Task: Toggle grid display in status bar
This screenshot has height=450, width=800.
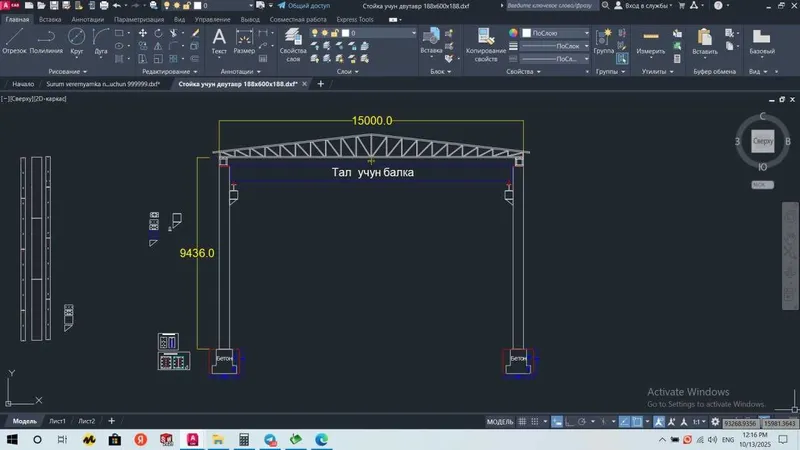Action: [522, 421]
